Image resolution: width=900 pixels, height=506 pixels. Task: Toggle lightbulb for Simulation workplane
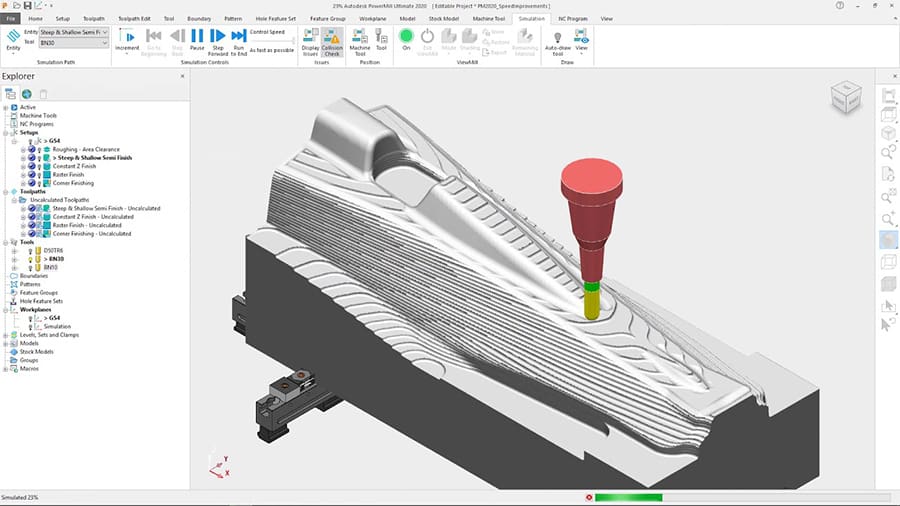(30, 326)
